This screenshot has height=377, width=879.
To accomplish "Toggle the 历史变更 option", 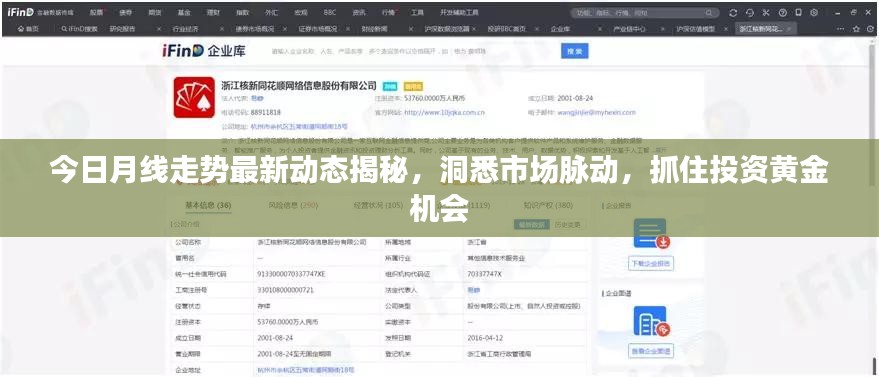I will [x=568, y=225].
